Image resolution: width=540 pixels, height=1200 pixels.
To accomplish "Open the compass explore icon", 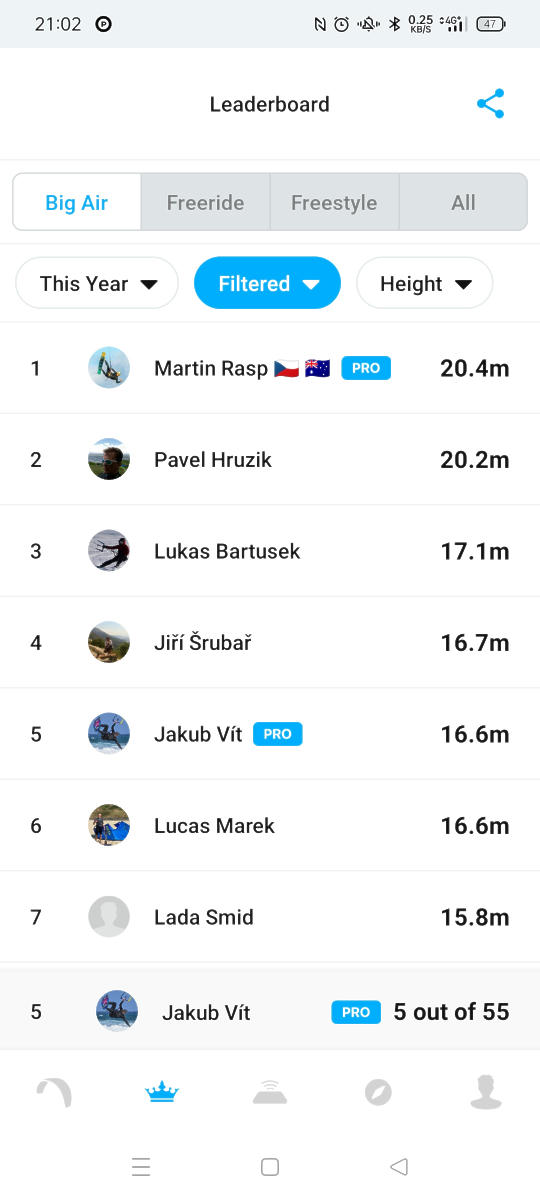I will [378, 1093].
